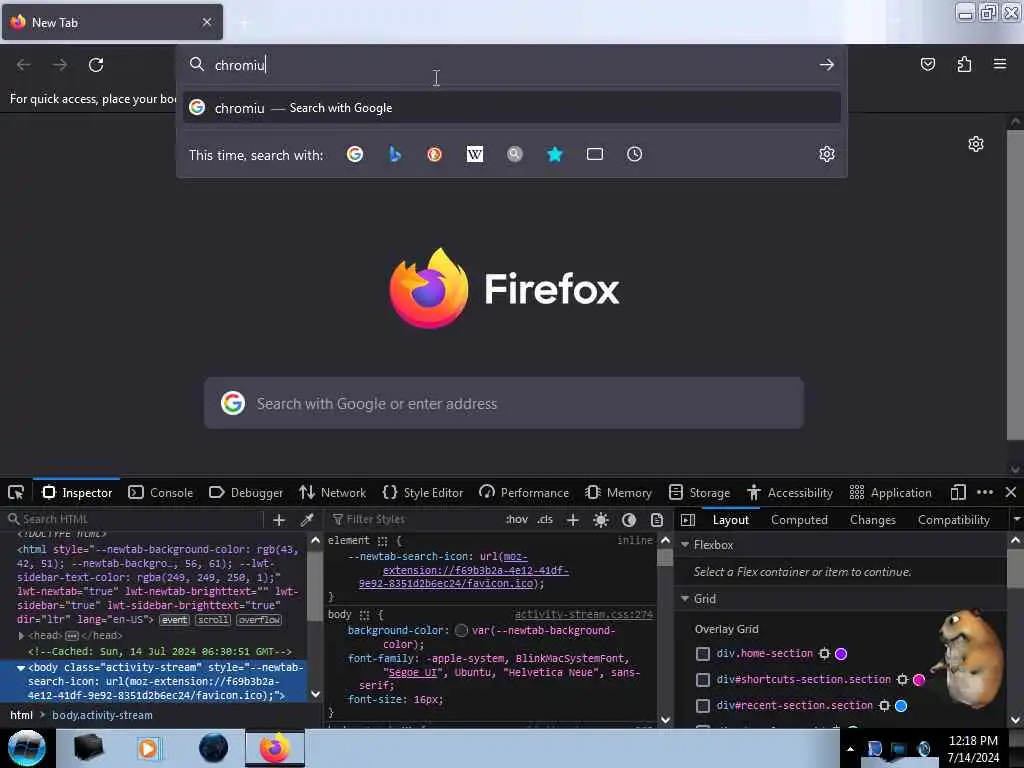Screen dimensions: 1024x768
Task: Go back to previous page
Action: tap(24, 65)
